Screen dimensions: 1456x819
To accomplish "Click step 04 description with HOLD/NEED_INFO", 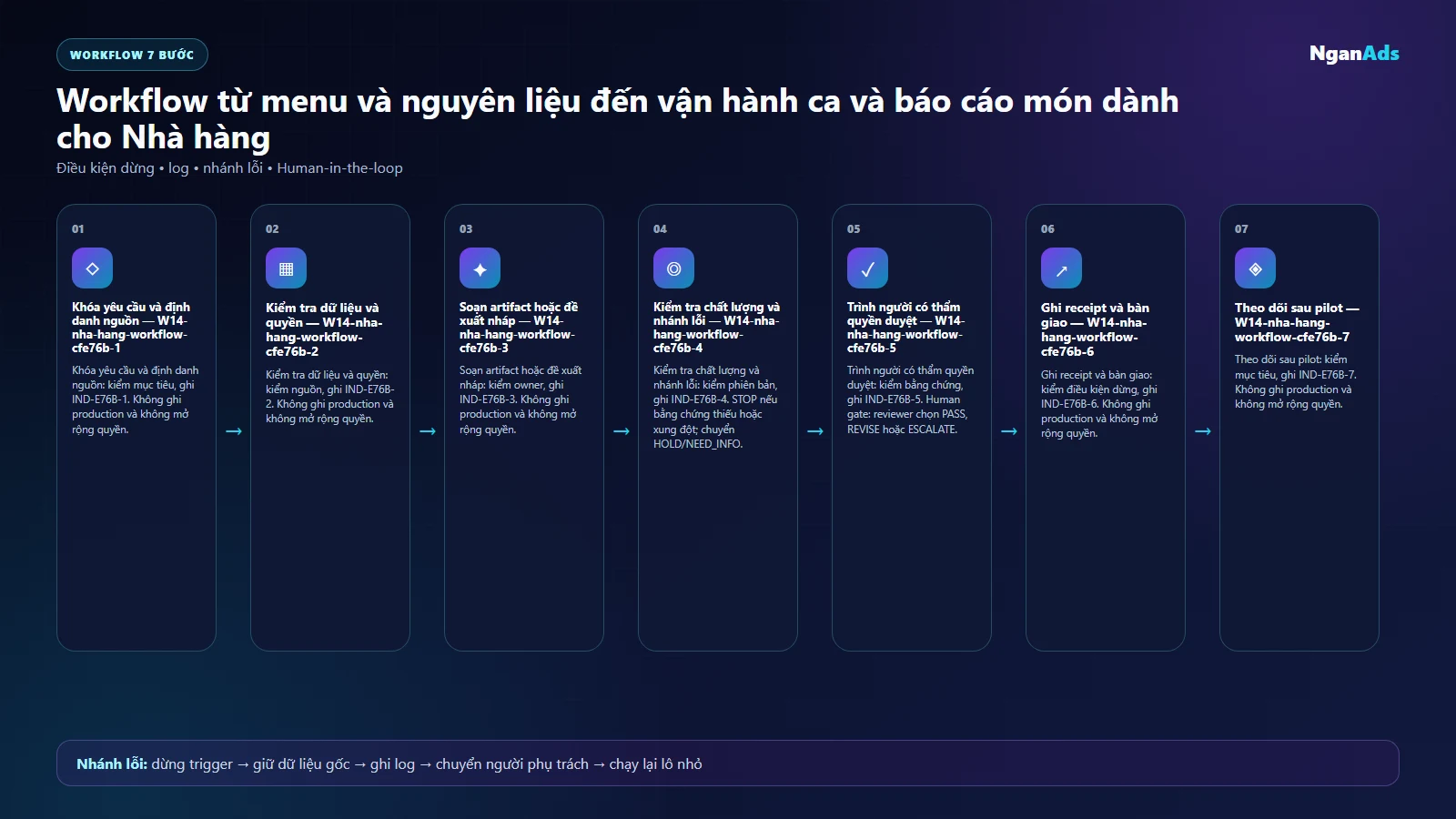I will coord(716,407).
